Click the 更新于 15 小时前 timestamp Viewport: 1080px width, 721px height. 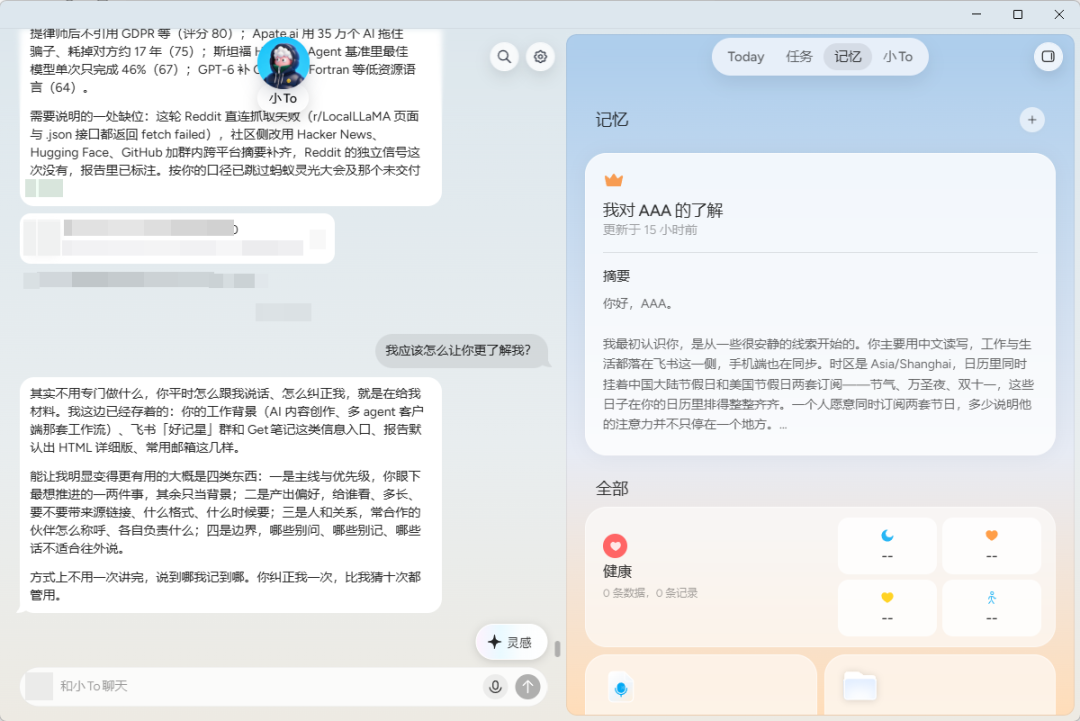tap(650, 230)
